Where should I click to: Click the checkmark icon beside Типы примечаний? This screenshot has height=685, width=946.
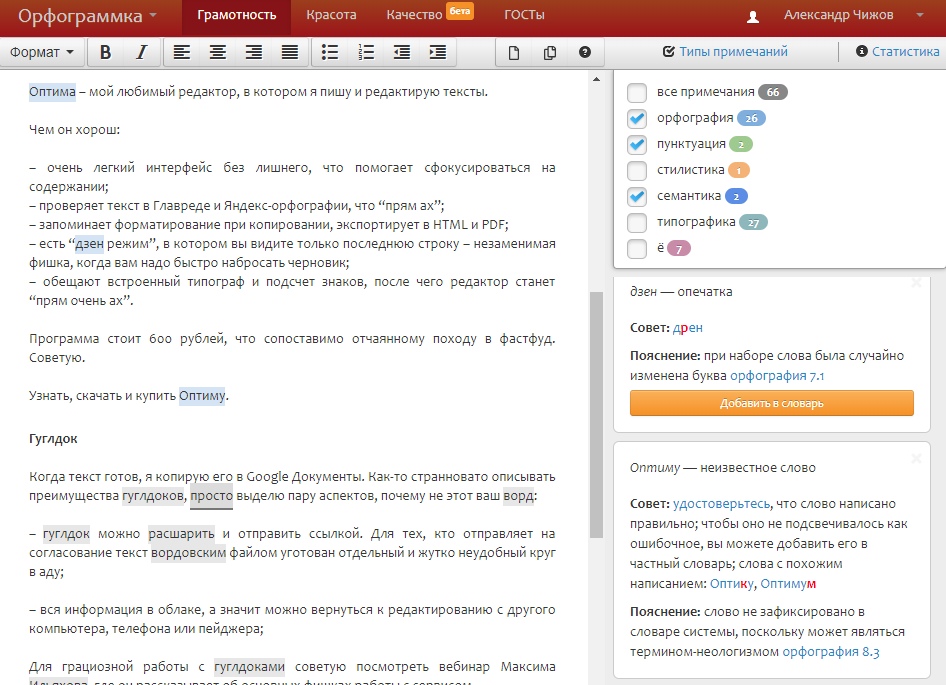668,51
